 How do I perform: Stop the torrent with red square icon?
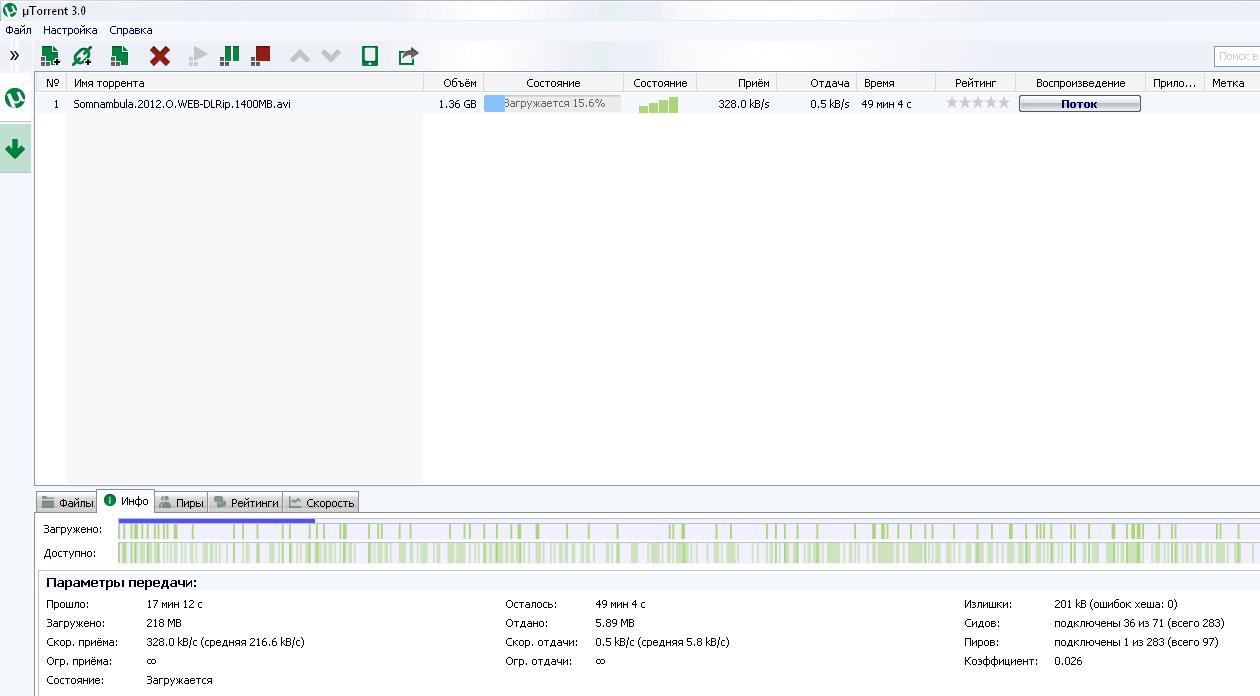point(261,56)
